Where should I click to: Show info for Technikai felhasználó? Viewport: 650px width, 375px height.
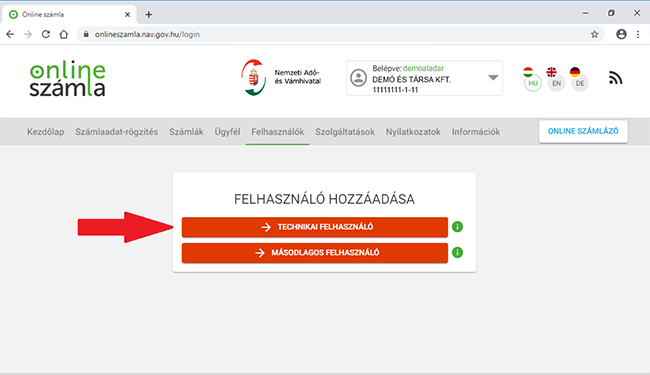pyautogui.click(x=457, y=227)
